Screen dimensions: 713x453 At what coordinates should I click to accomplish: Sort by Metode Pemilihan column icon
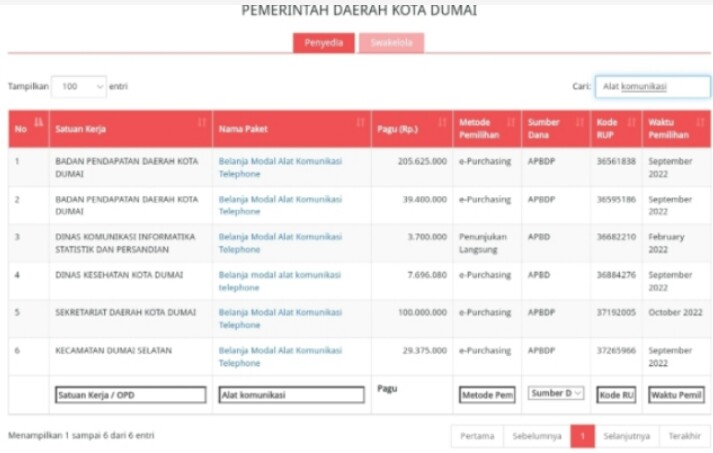tap(511, 123)
